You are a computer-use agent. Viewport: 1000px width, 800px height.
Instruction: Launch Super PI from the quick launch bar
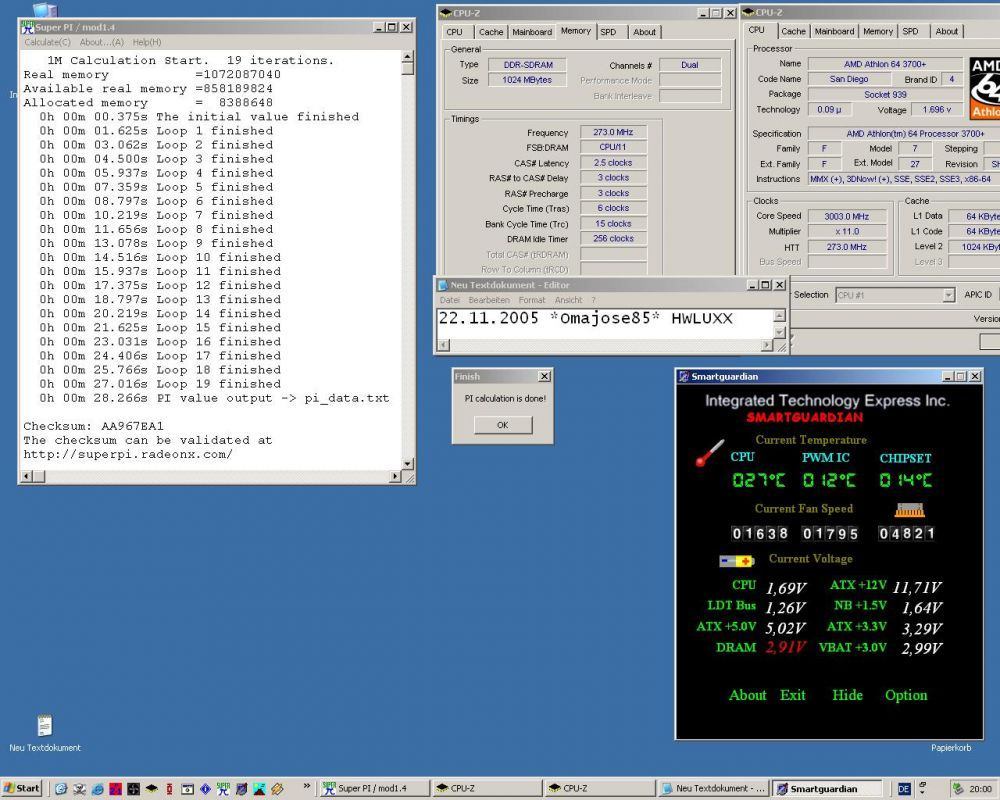click(x=223, y=789)
